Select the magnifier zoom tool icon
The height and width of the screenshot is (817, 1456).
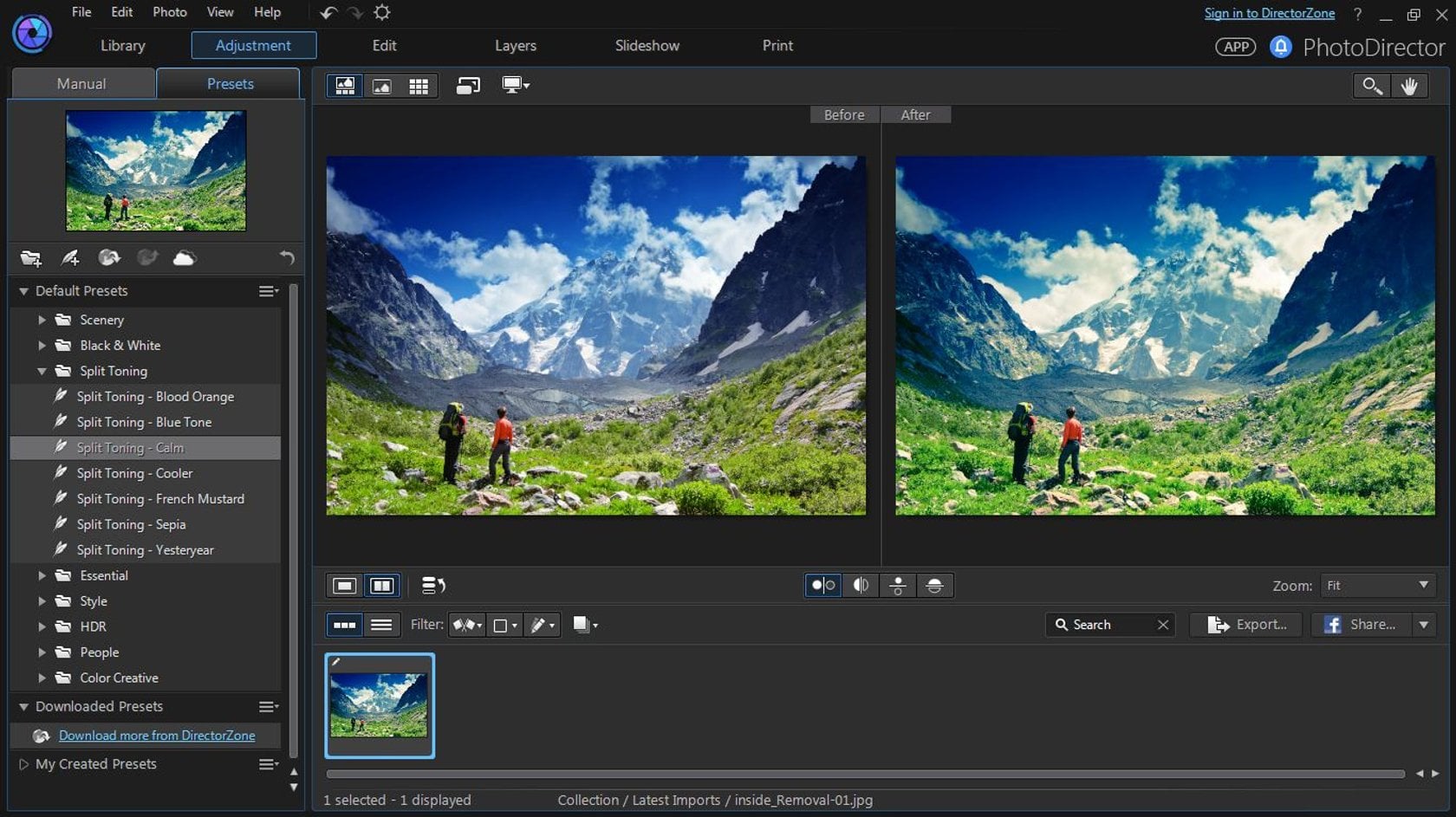coord(1372,86)
